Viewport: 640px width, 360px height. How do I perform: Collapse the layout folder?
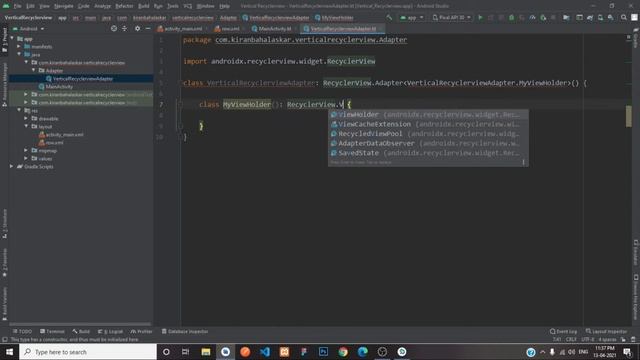26,126
